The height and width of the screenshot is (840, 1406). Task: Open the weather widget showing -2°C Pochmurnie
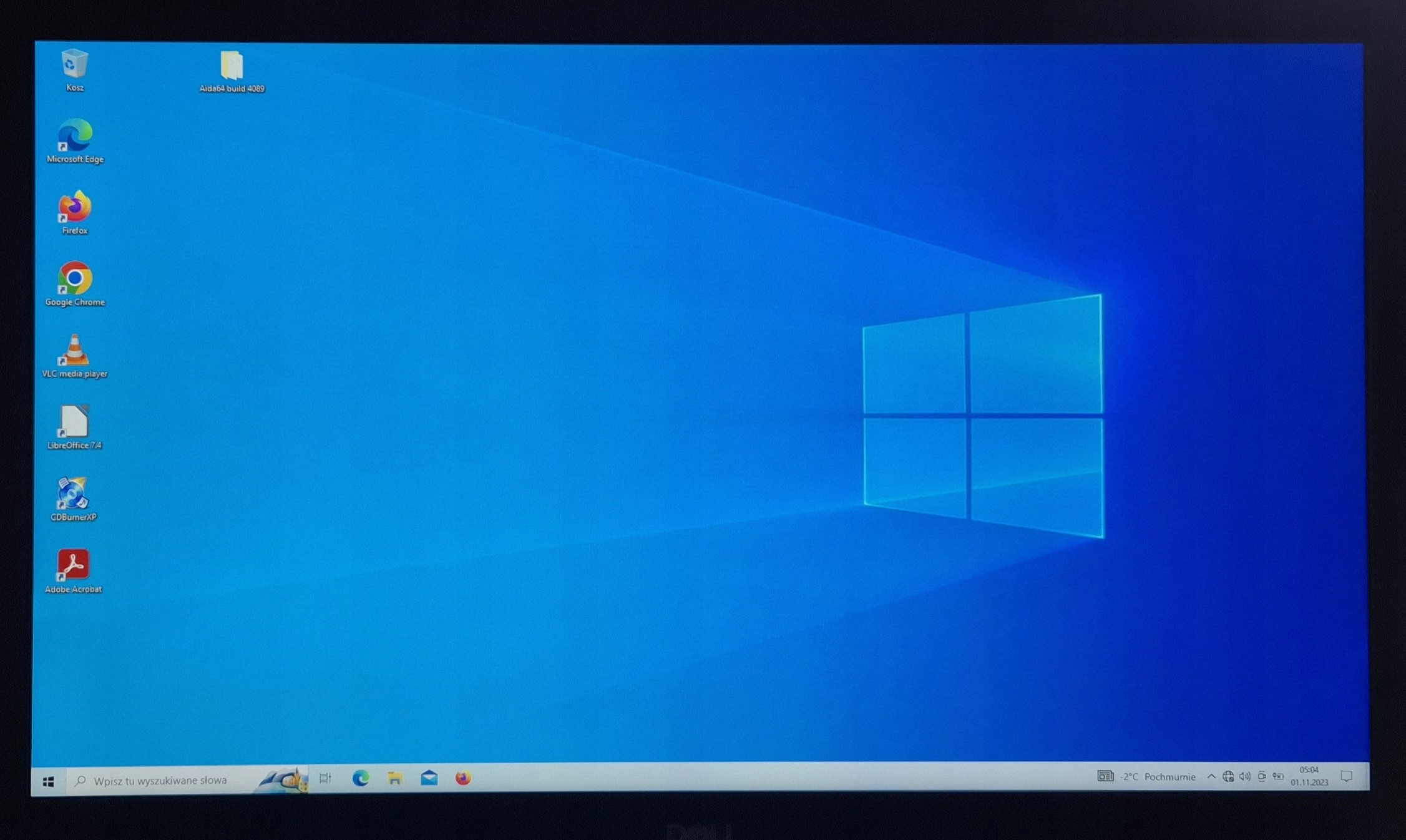tap(1146, 776)
